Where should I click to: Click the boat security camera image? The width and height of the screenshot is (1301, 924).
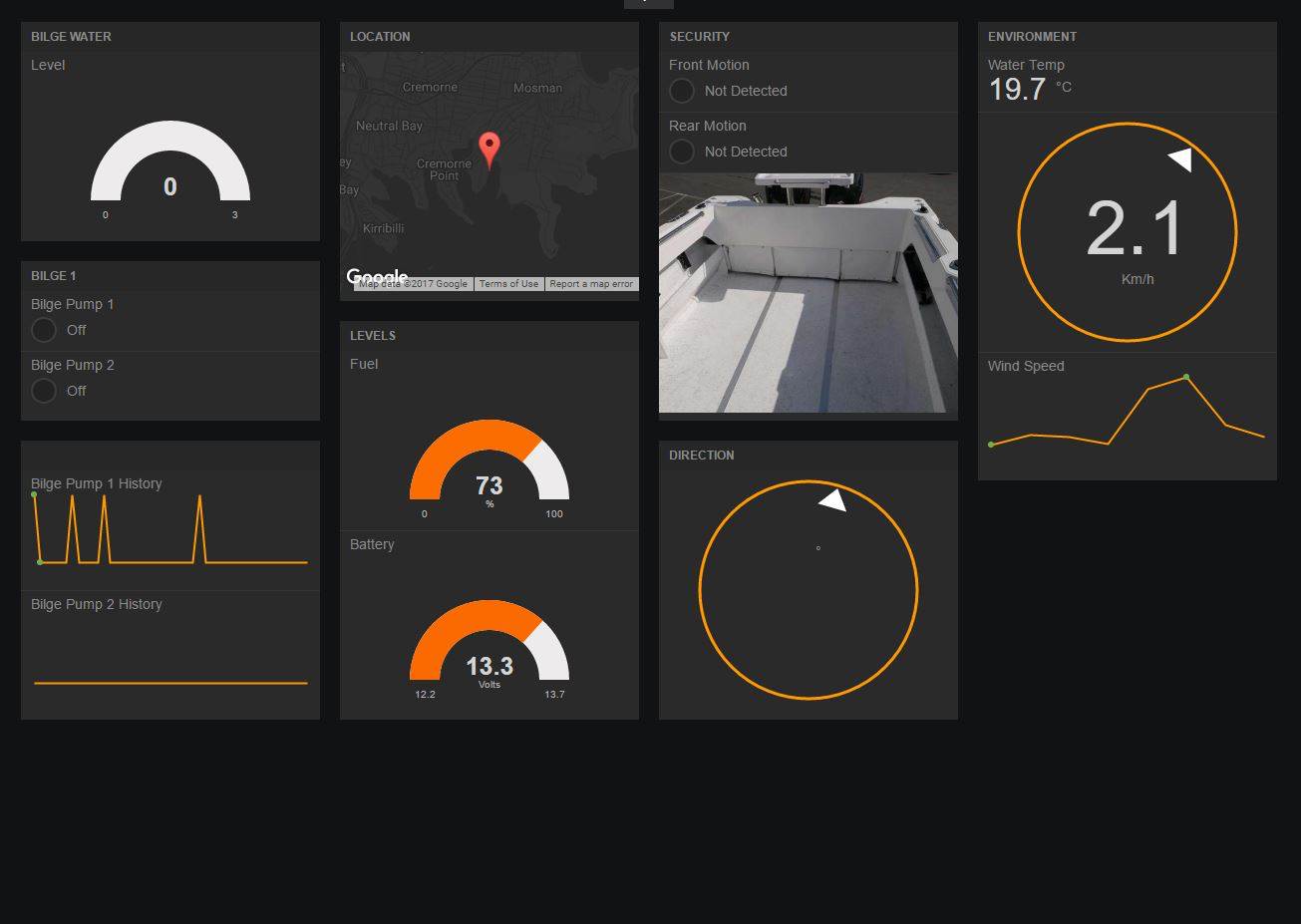808,293
